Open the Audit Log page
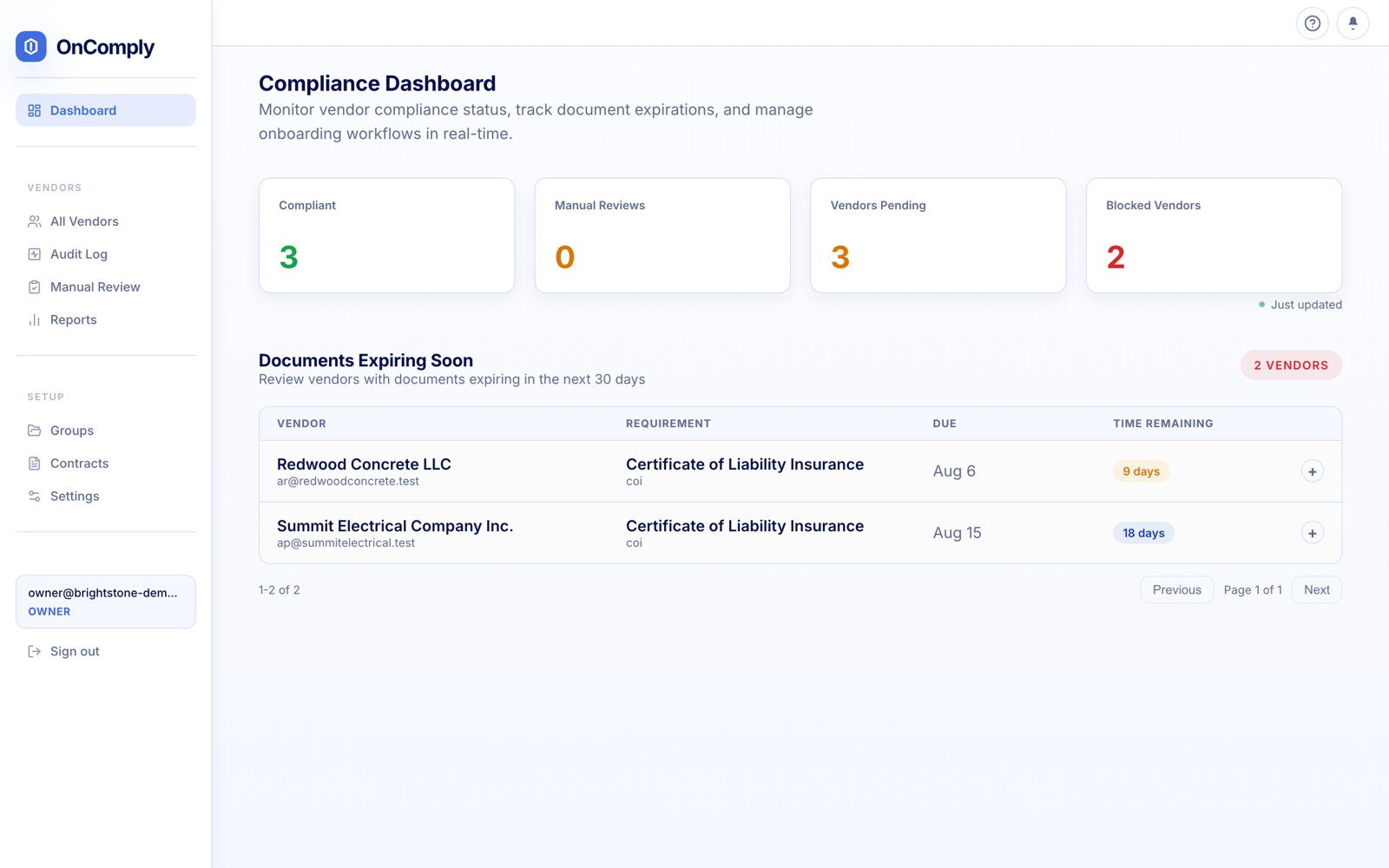Screen dimensions: 1389x868 click(106, 254)
